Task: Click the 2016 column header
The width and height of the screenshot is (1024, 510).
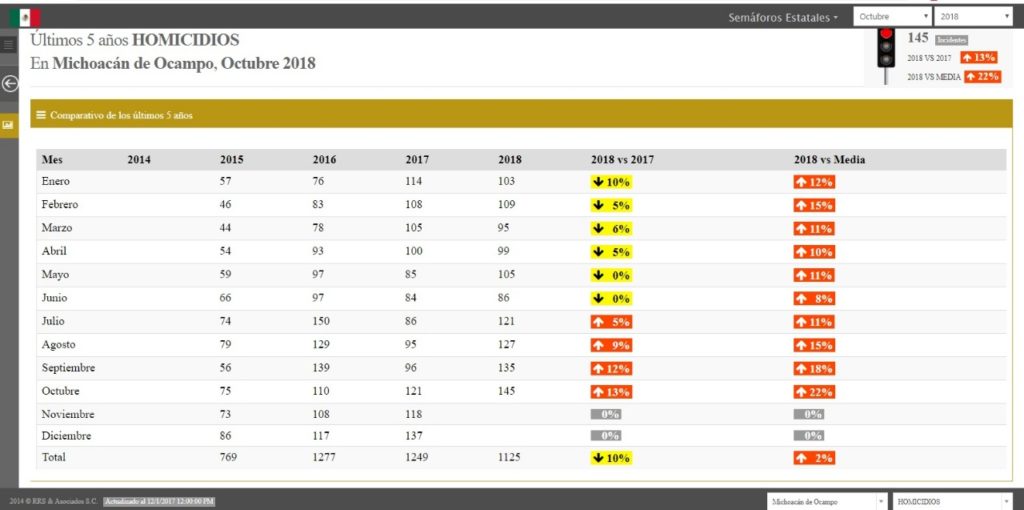Action: (x=325, y=159)
